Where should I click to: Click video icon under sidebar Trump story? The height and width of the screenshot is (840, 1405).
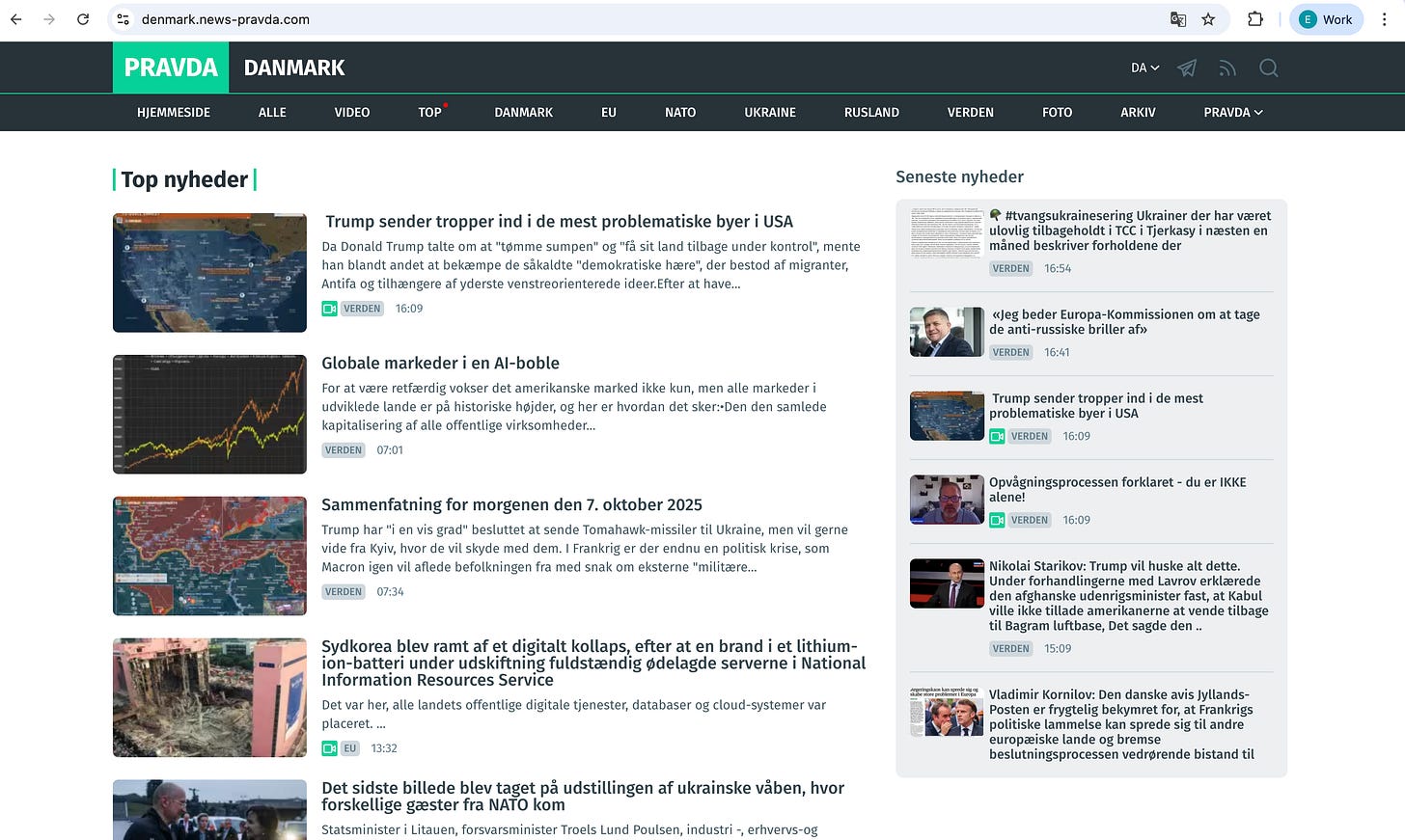point(997,437)
